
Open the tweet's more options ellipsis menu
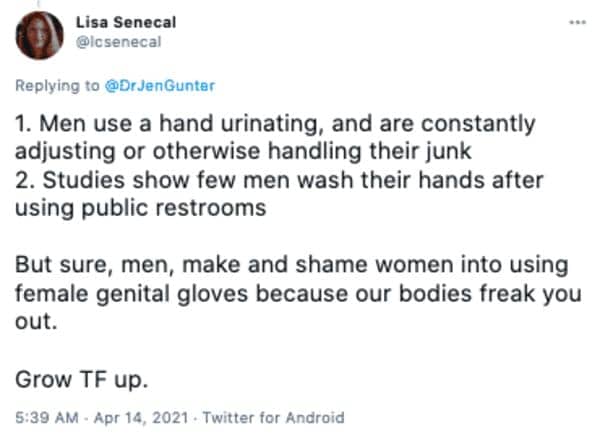click(577, 22)
